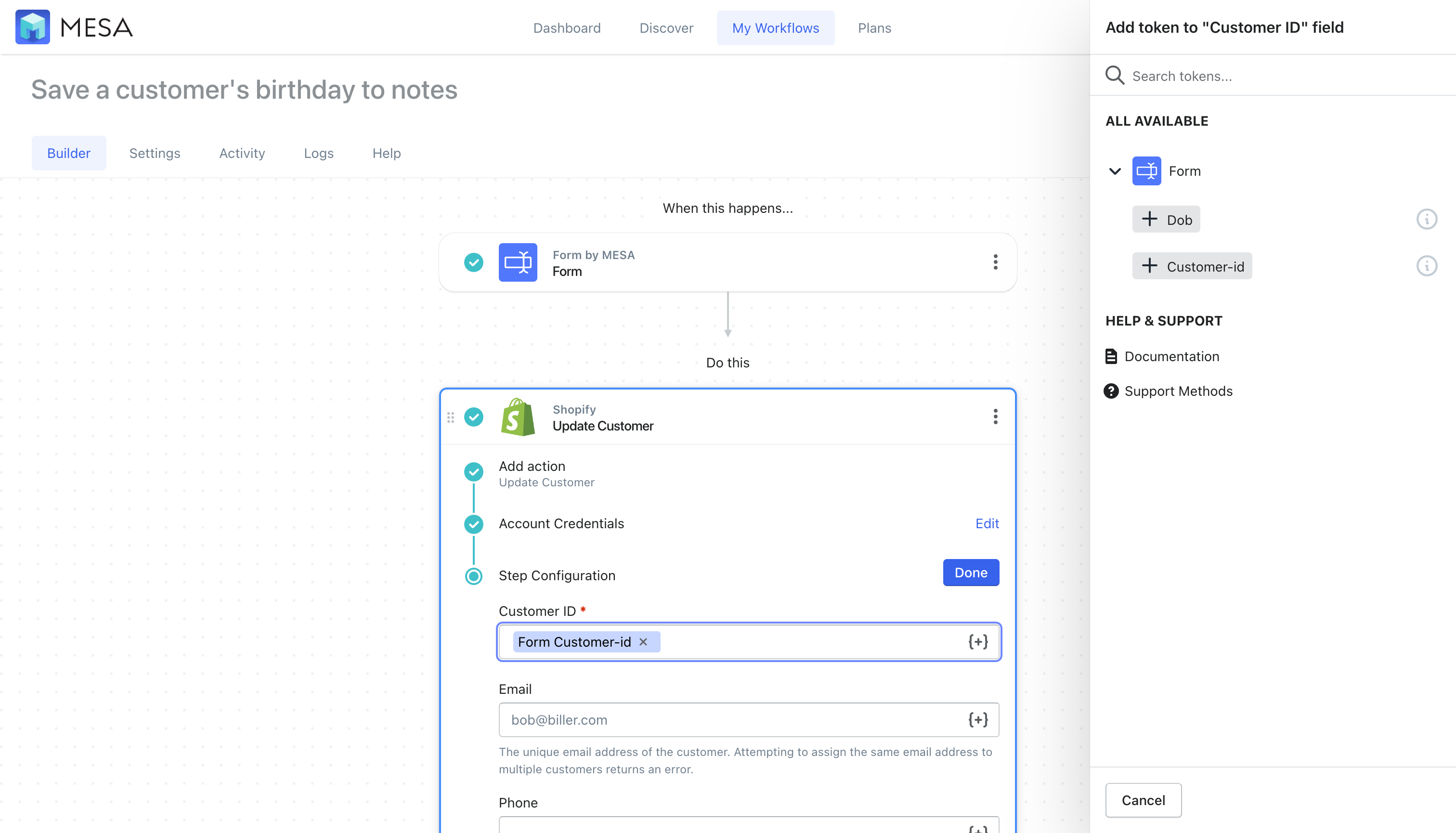Open the Documentation link

tap(1171, 356)
